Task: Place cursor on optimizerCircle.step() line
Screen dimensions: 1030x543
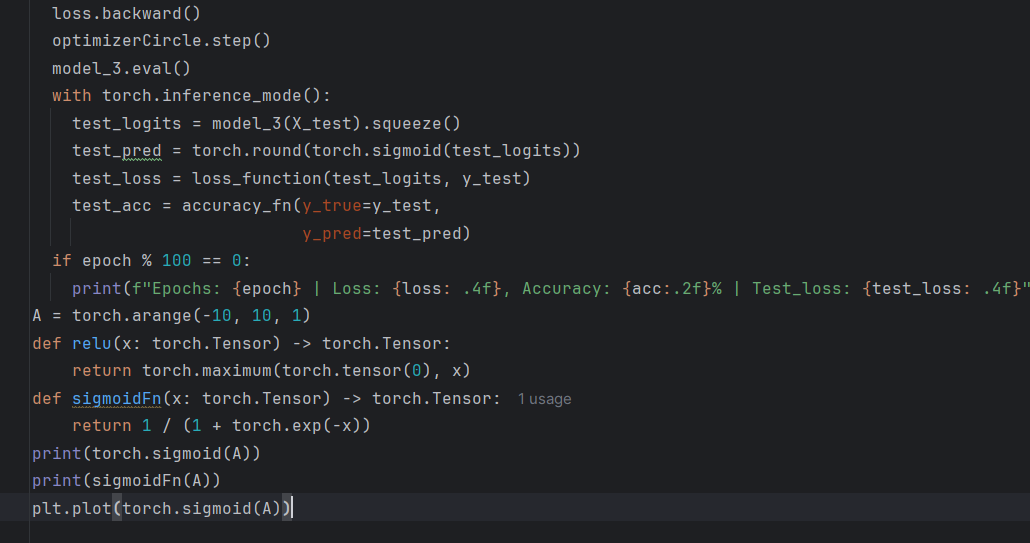Action: coord(161,42)
